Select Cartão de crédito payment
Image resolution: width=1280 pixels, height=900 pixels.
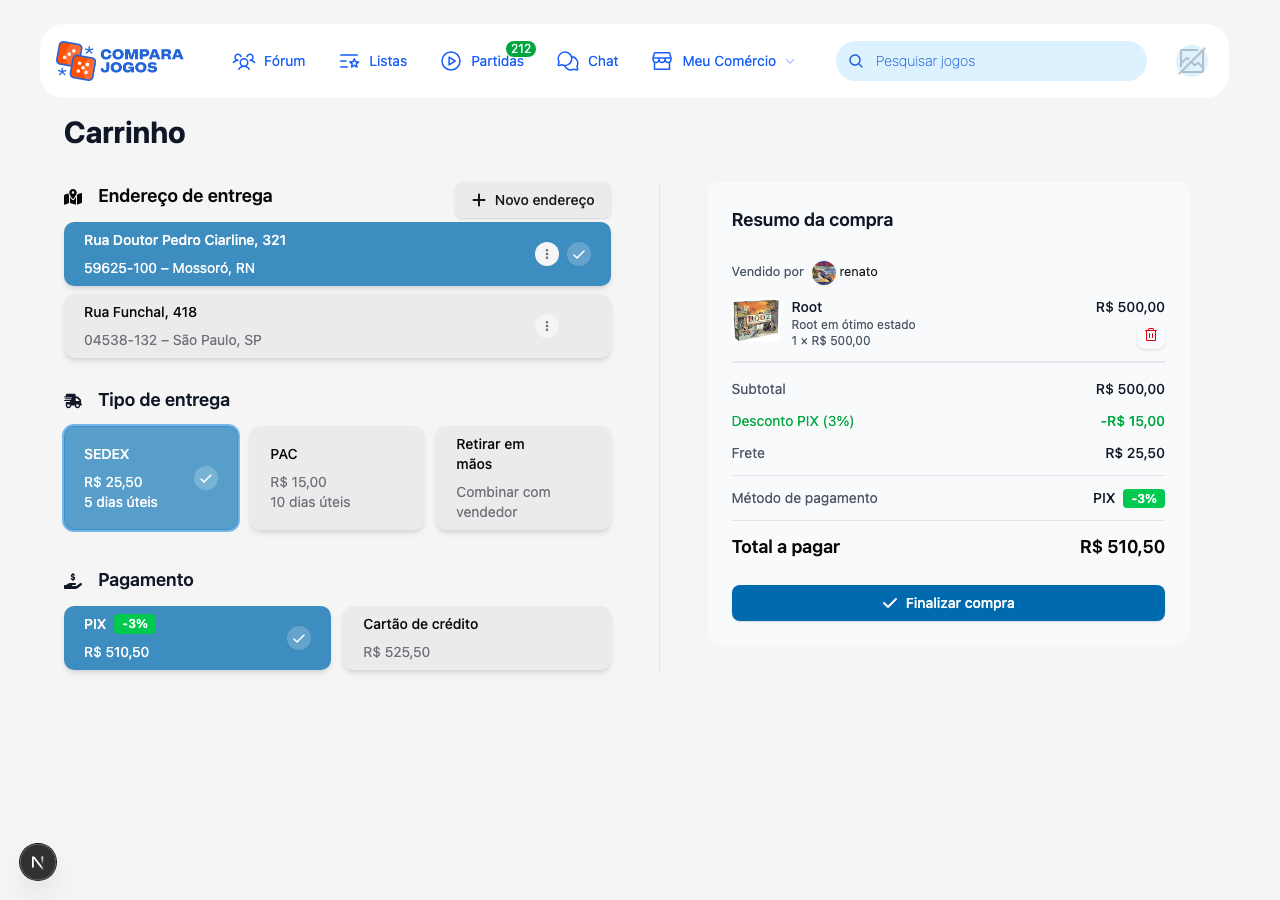coord(477,638)
